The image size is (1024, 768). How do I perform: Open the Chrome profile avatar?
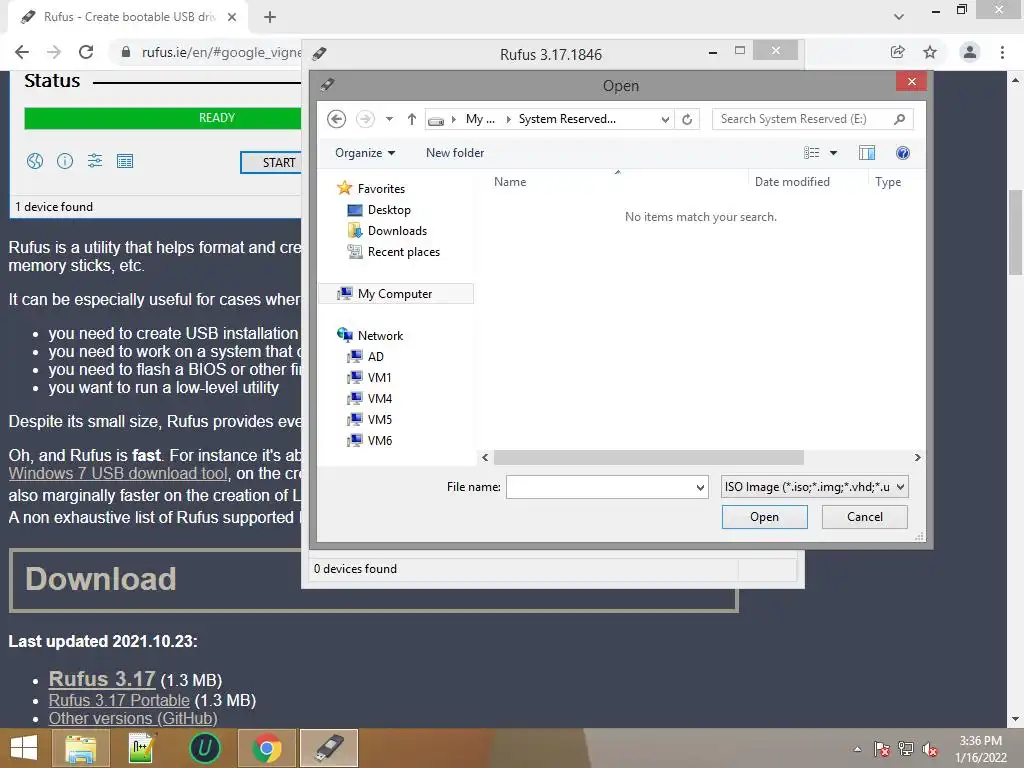click(970, 52)
